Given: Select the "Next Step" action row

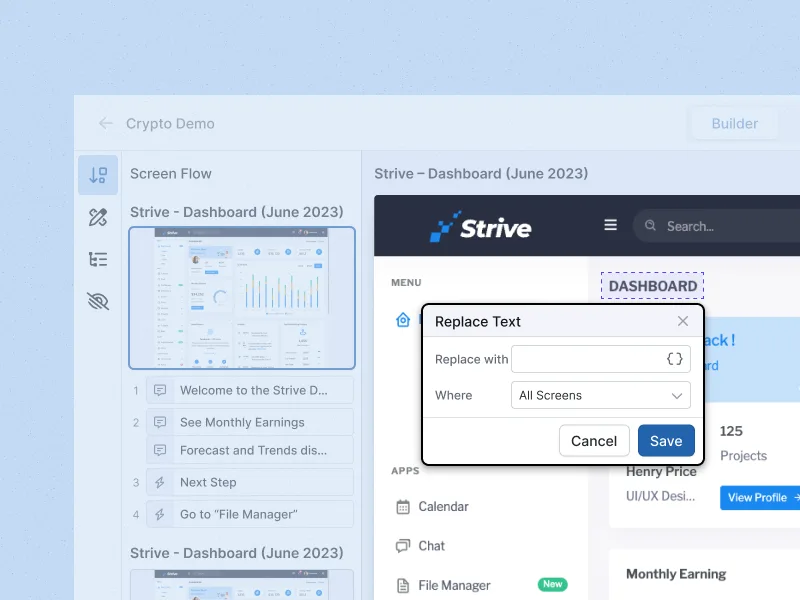Looking at the screenshot, I should click(250, 483).
